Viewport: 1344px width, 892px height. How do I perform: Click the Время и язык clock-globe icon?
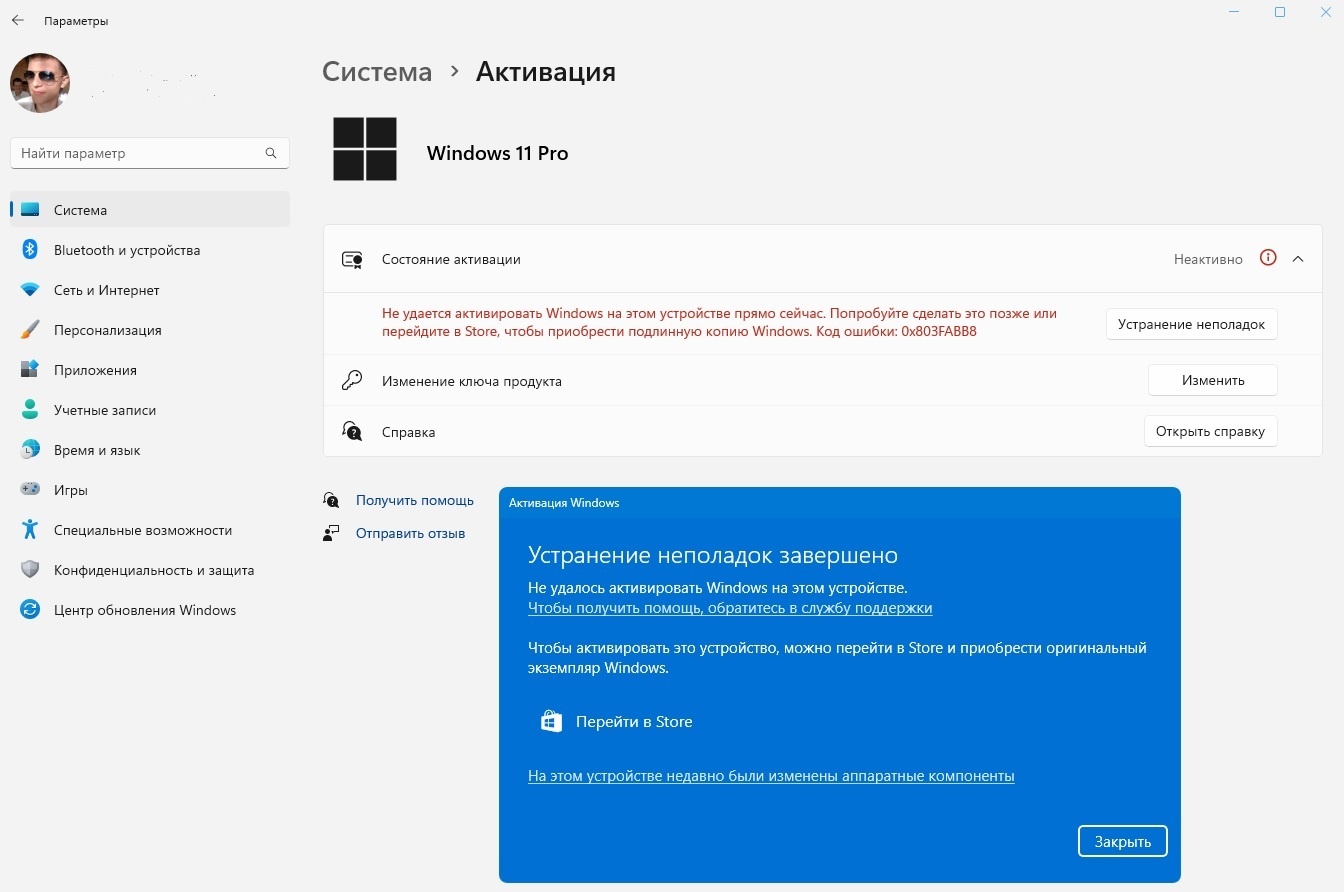click(30, 450)
